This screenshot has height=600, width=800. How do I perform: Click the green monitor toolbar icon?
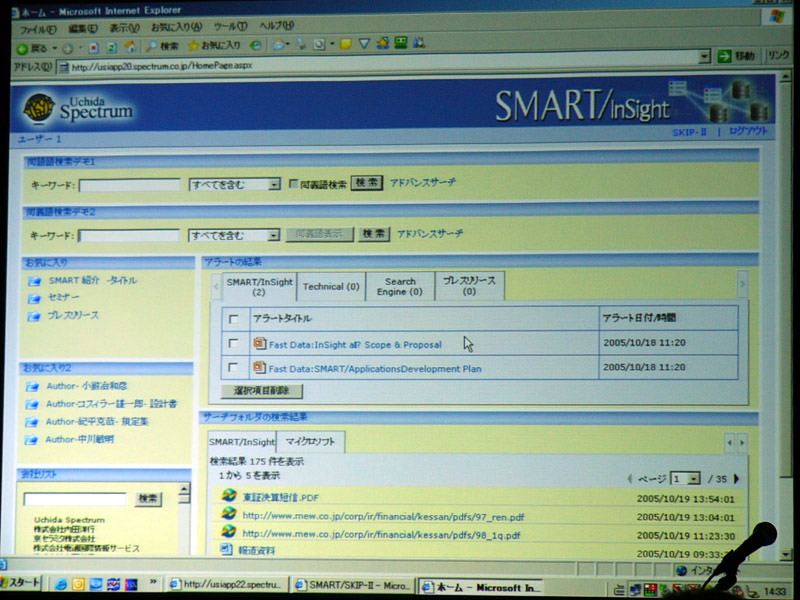click(401, 43)
